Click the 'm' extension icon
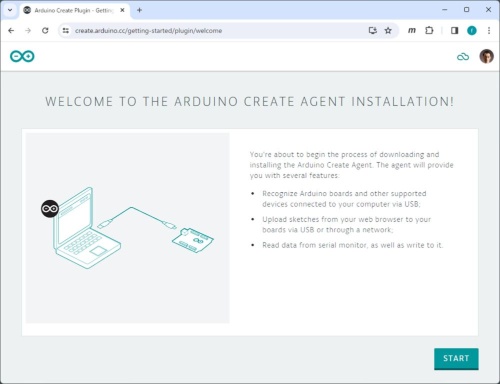Viewport: 500px width, 384px height. [x=412, y=30]
